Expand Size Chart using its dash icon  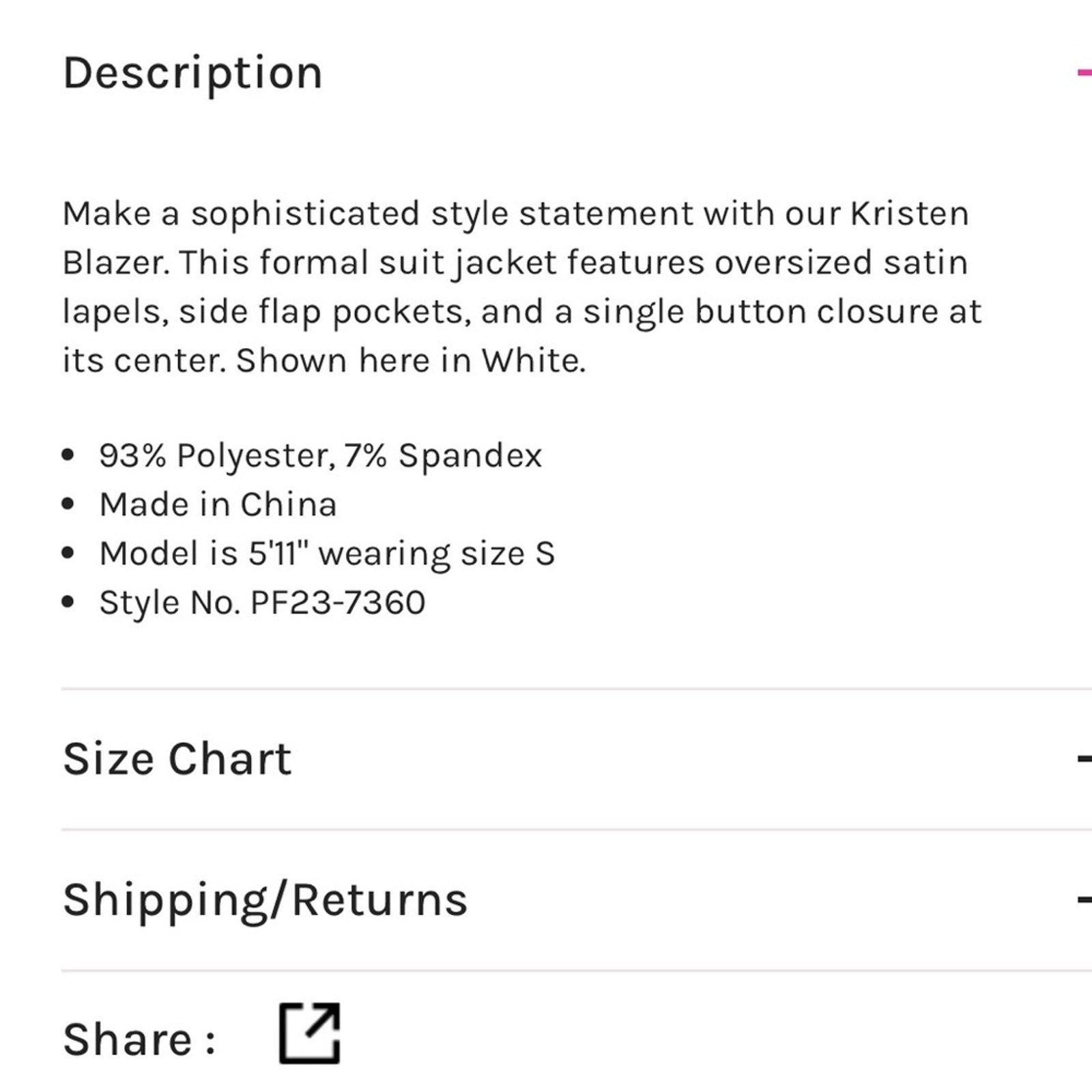(1084, 758)
